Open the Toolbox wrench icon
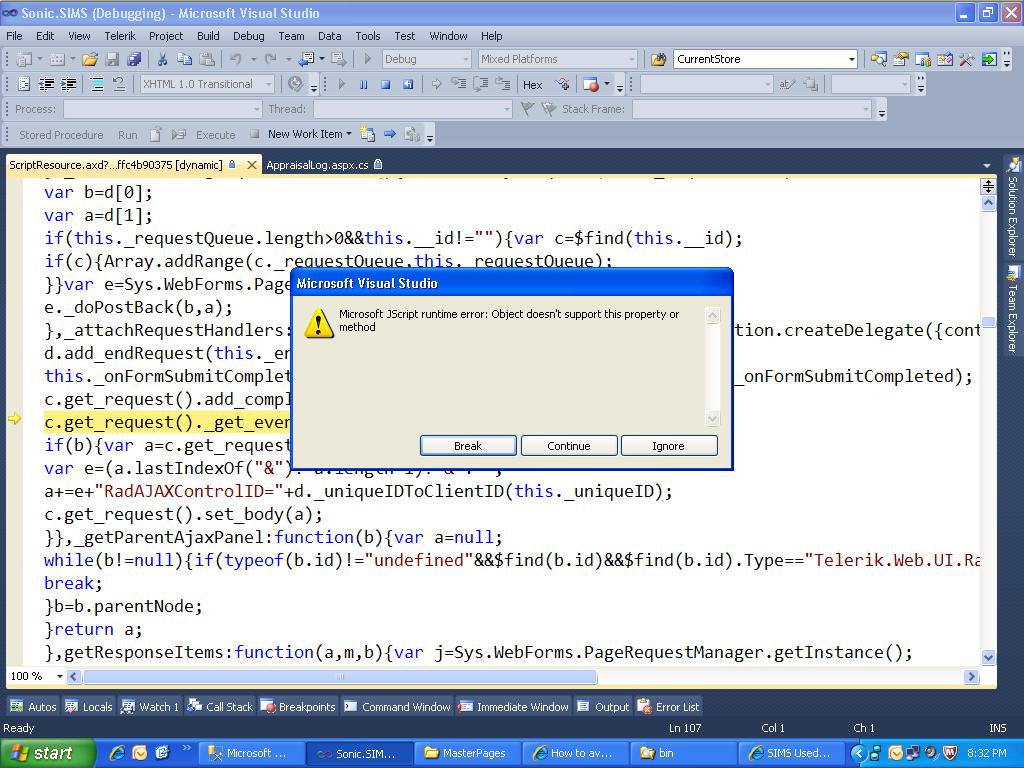Image resolution: width=1024 pixels, height=768 pixels. pos(967,59)
